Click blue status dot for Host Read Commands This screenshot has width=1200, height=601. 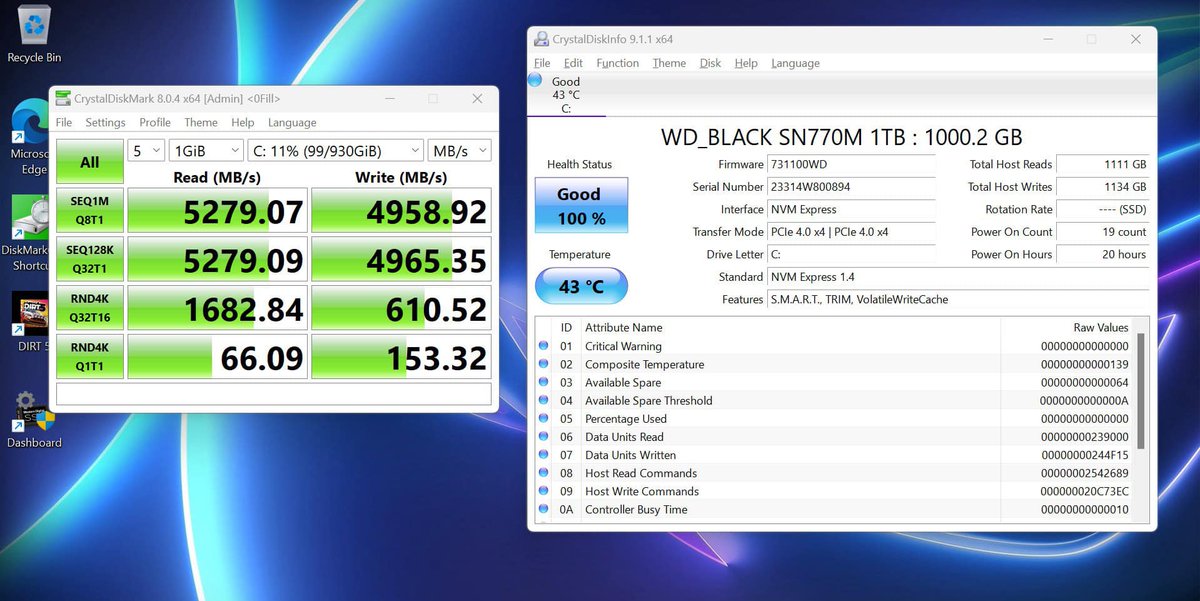pos(544,473)
